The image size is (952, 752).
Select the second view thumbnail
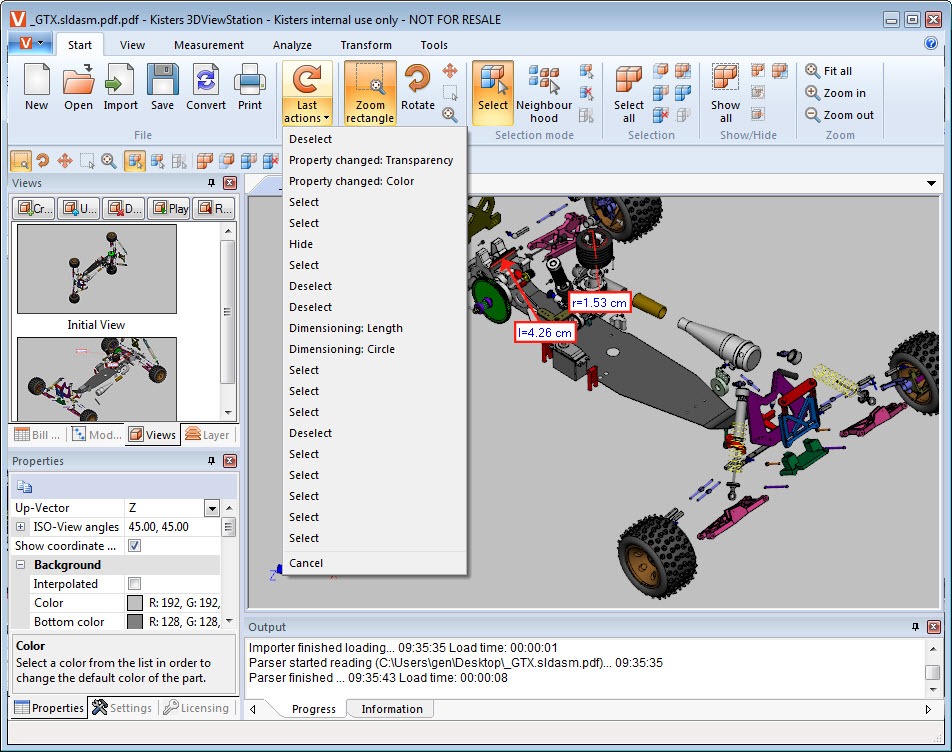[x=97, y=379]
